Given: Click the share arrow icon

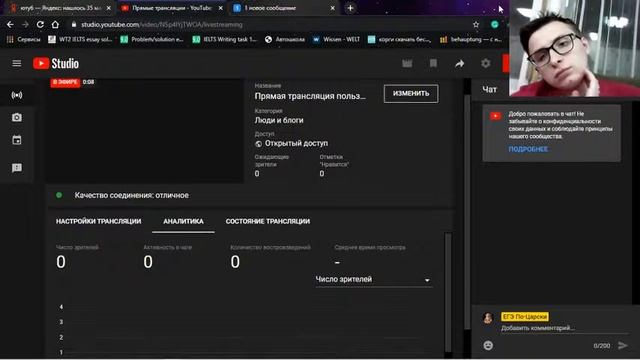Looking at the screenshot, I should click(460, 63).
